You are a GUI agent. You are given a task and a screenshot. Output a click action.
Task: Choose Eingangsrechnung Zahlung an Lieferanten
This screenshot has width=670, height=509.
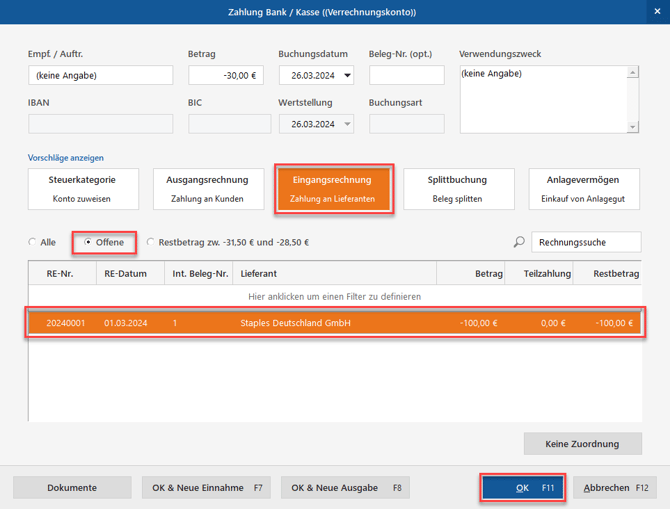coord(332,189)
